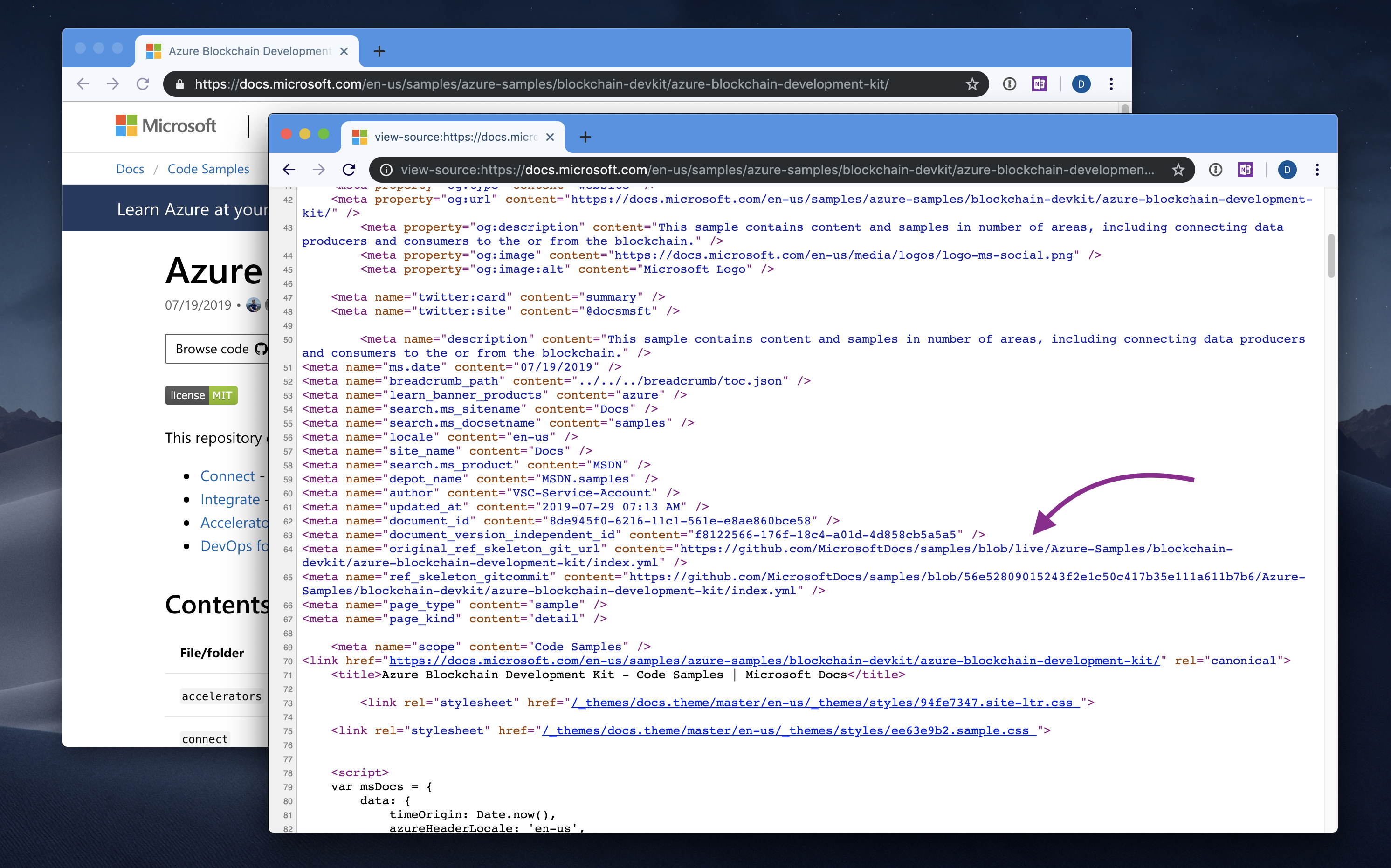The width and height of the screenshot is (1391, 868).
Task: Click forward arrow in view-source window
Action: click(x=318, y=170)
